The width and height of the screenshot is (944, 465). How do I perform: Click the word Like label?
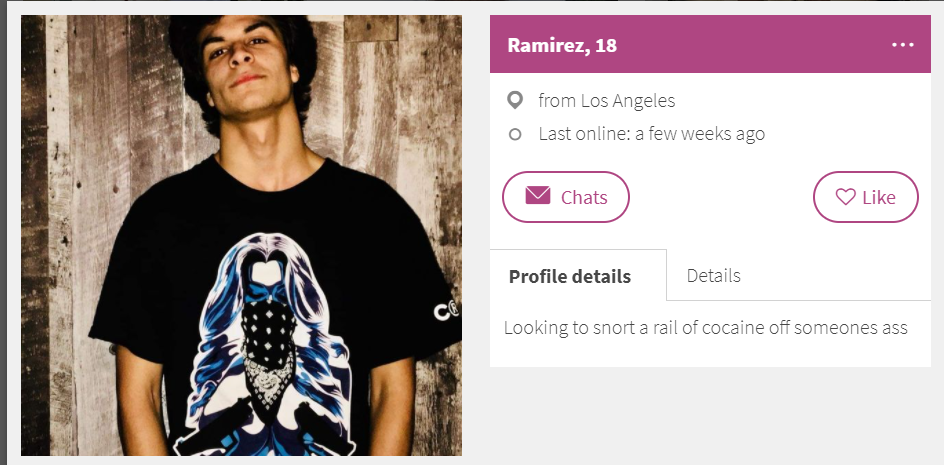pos(879,198)
